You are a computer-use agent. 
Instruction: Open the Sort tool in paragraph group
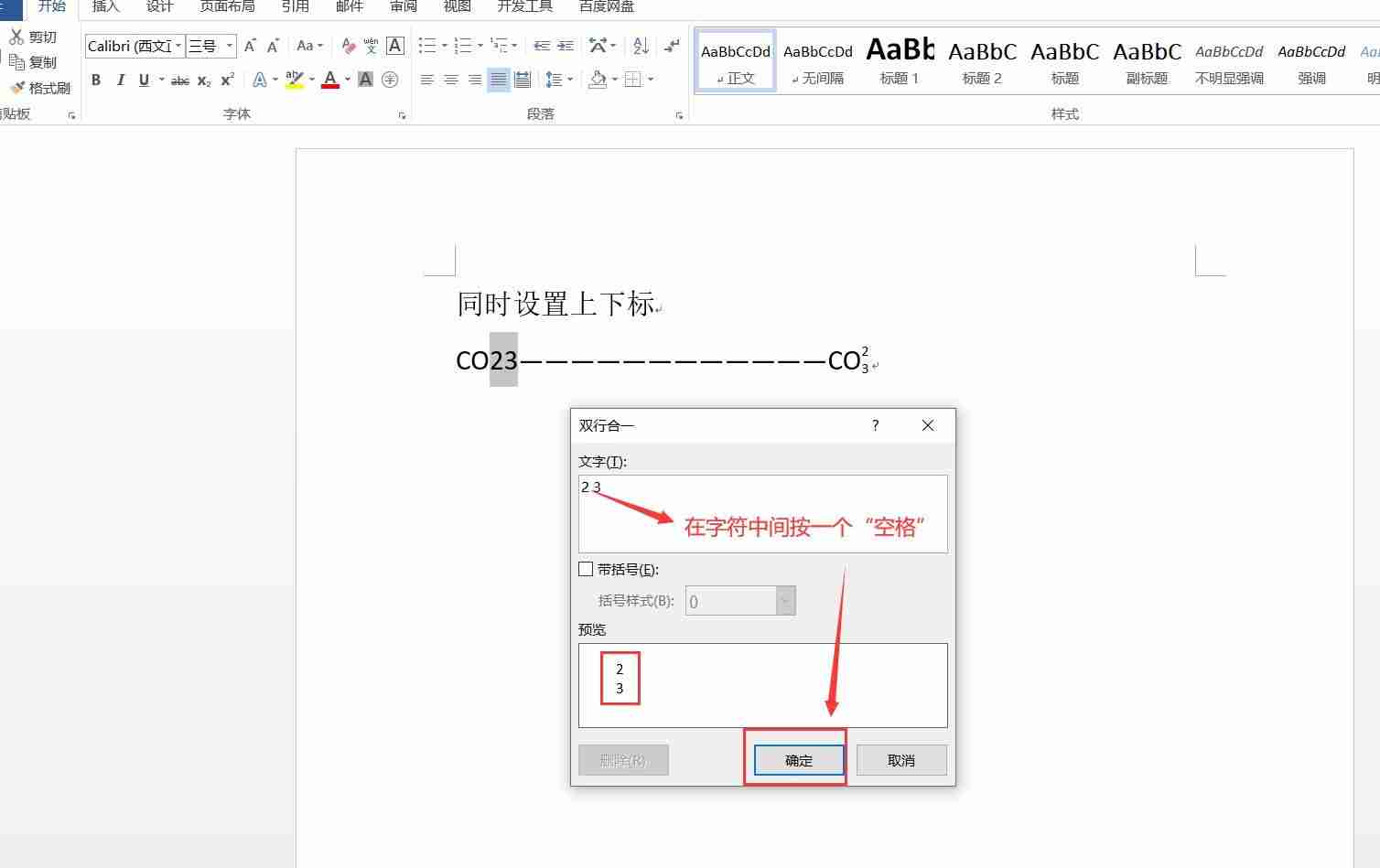(x=639, y=45)
